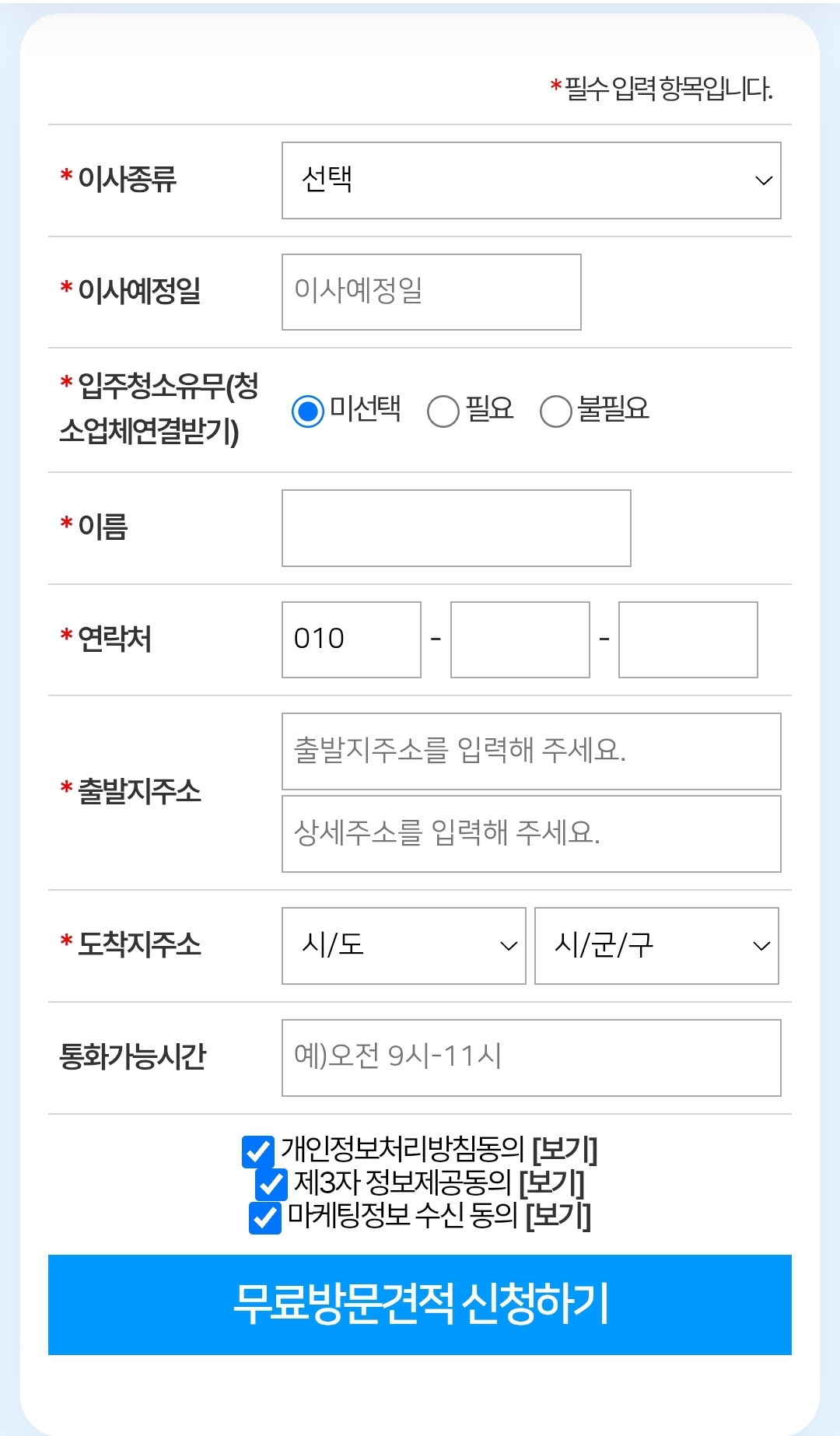Uncheck the 마케팅정보 수신 동의 checkbox
The image size is (840, 1436).
[x=264, y=1217]
